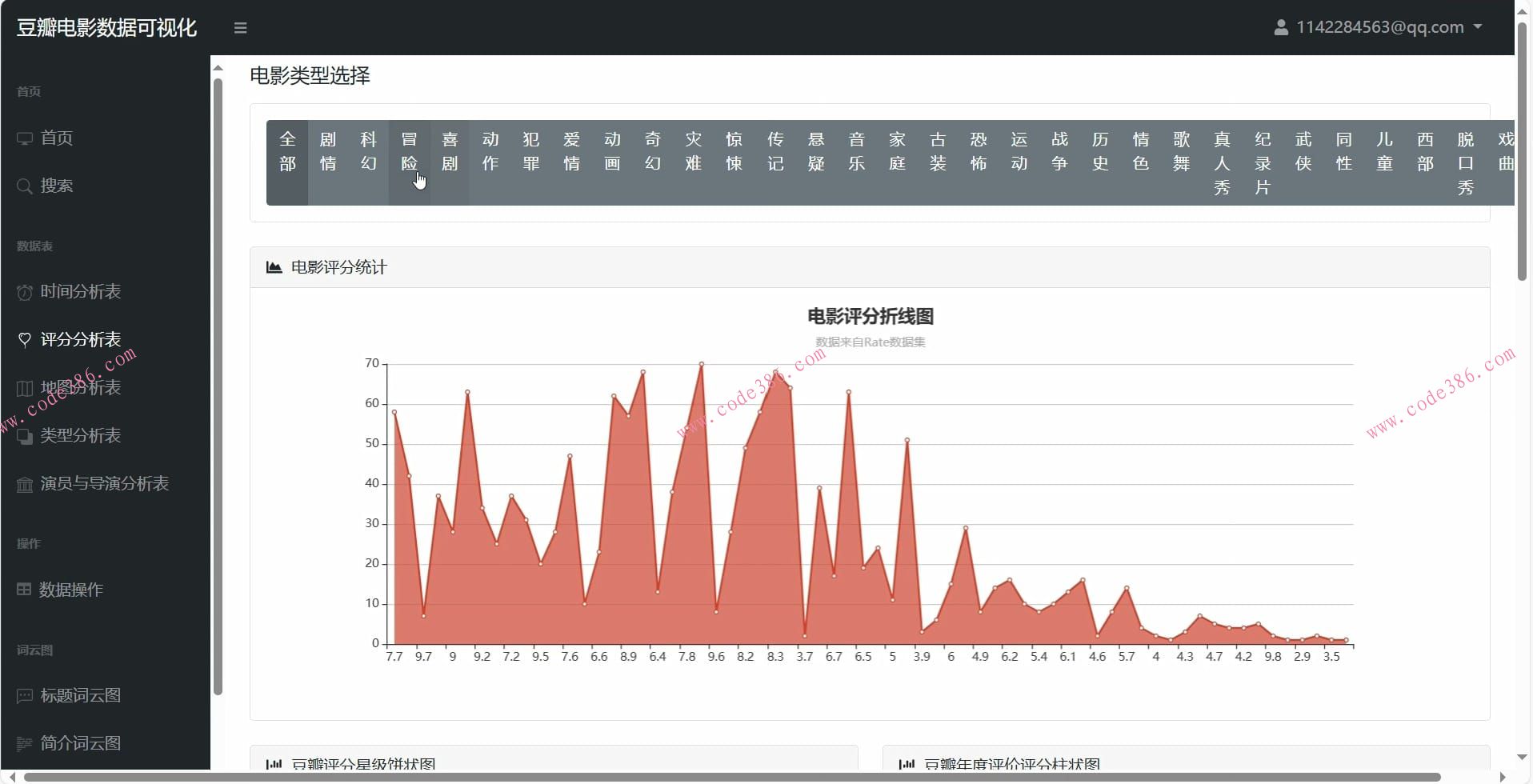Go to 简介词云图 page
Screen dimensions: 1533x784
[x=81, y=743]
